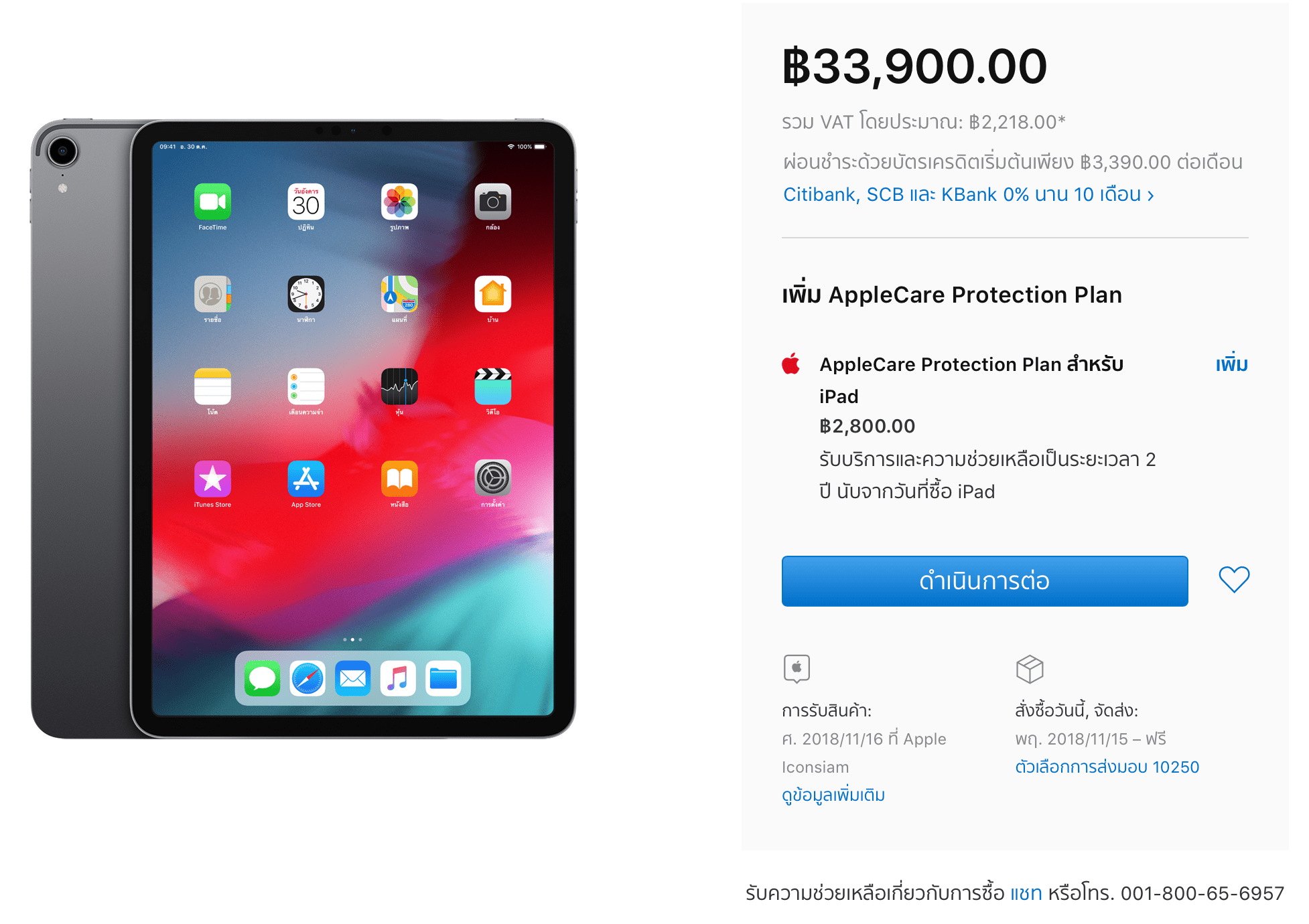Add AppleCare Protection Plan with เพิ่ม link

tap(1232, 364)
